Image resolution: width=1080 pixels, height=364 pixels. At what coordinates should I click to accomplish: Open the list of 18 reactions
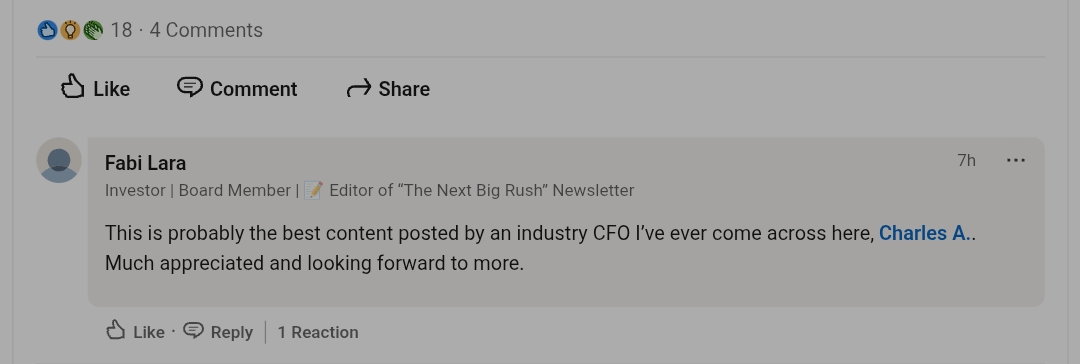pos(121,30)
